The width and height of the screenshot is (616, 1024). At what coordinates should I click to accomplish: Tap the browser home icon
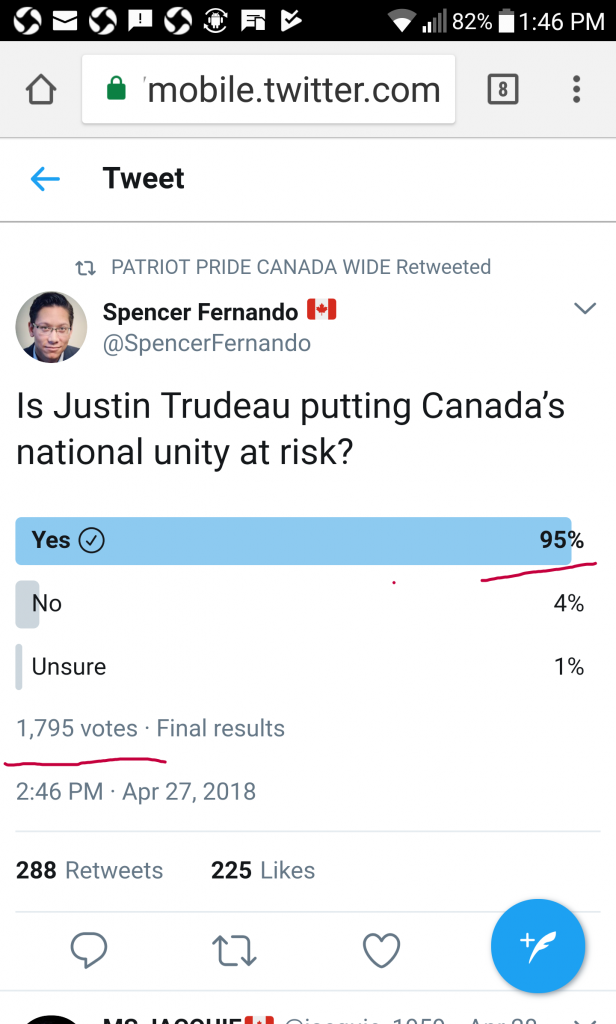[40, 90]
